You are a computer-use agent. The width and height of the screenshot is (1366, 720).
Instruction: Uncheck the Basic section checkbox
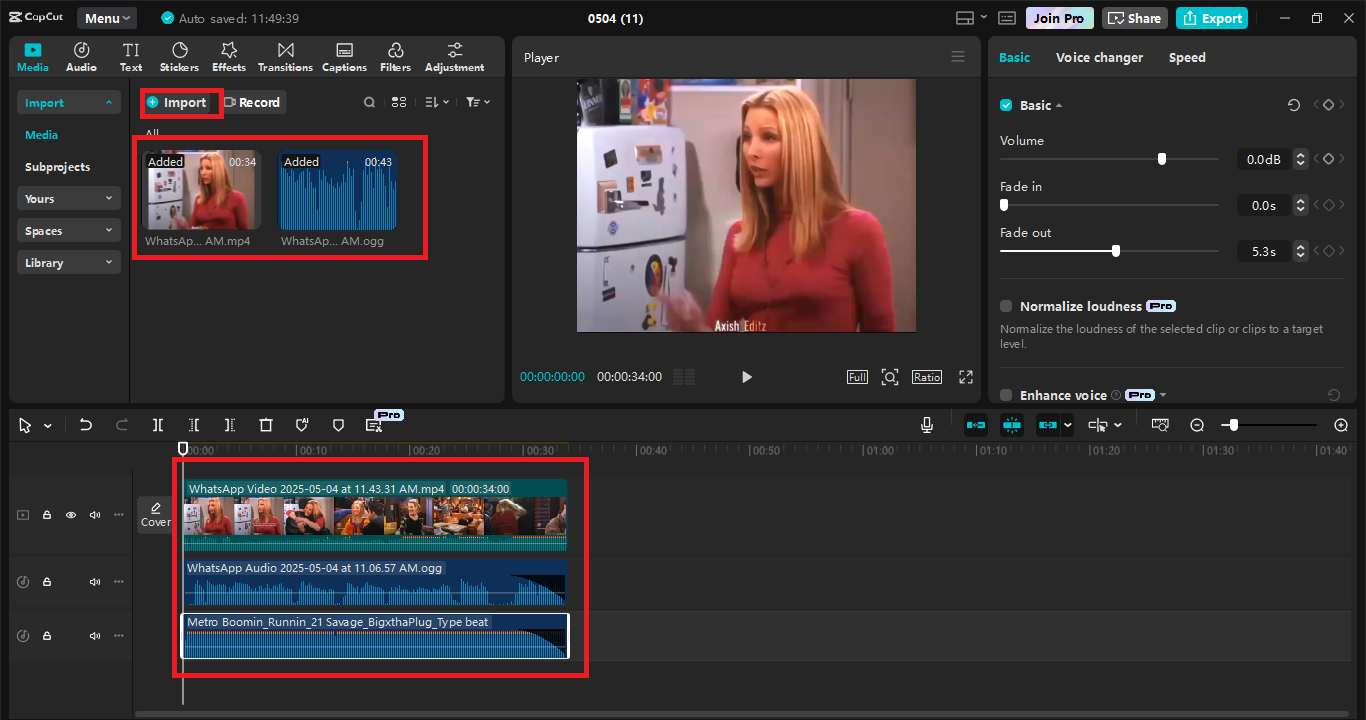pyautogui.click(x=1006, y=105)
